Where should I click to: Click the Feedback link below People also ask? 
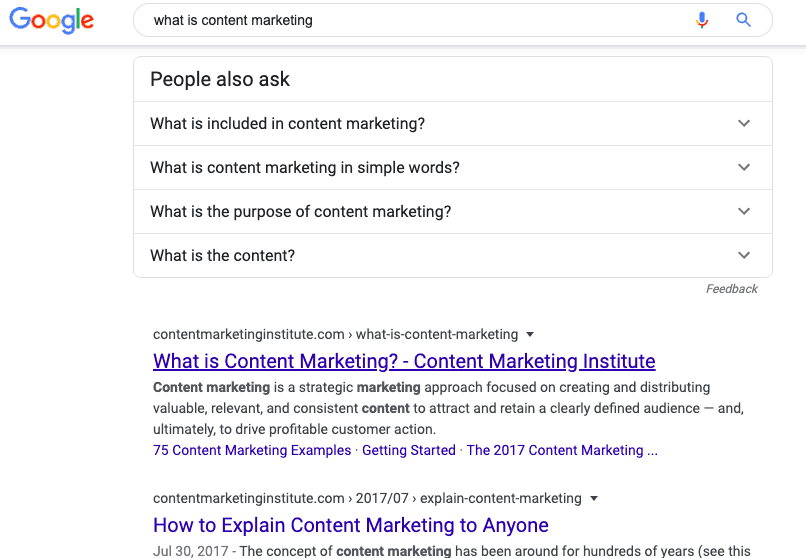(731, 289)
